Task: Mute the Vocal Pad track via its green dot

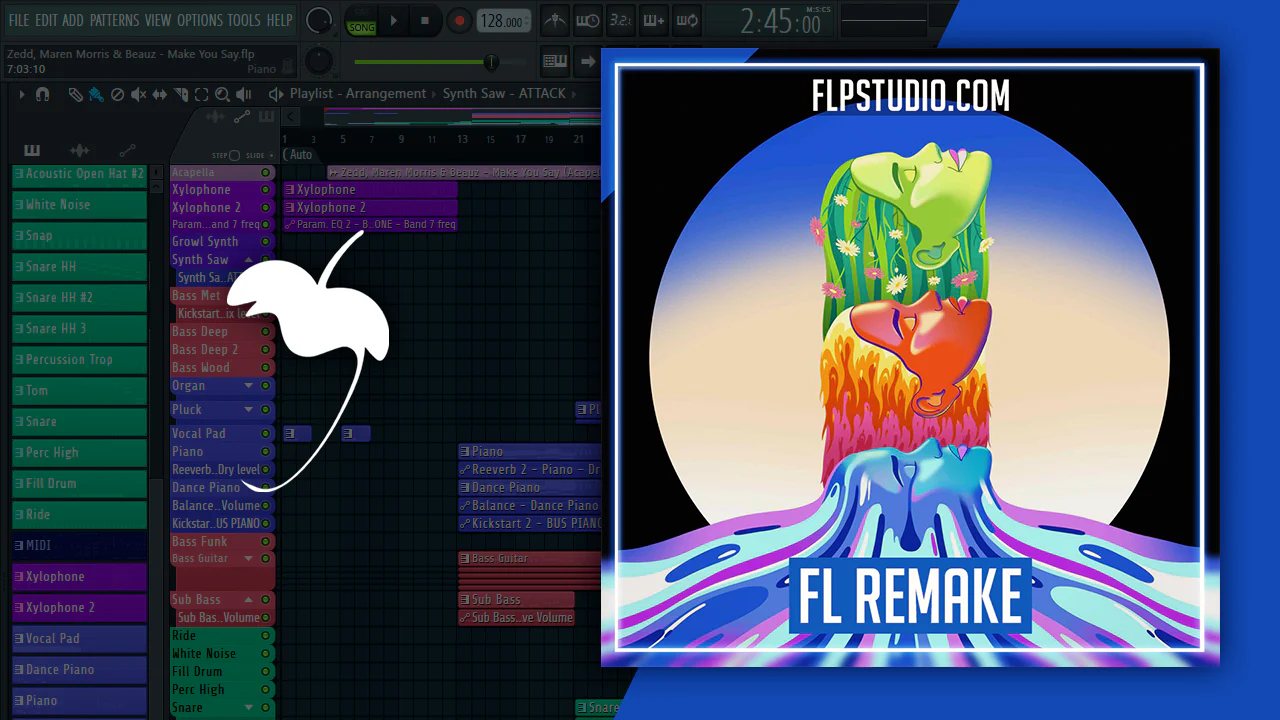Action: click(265, 434)
